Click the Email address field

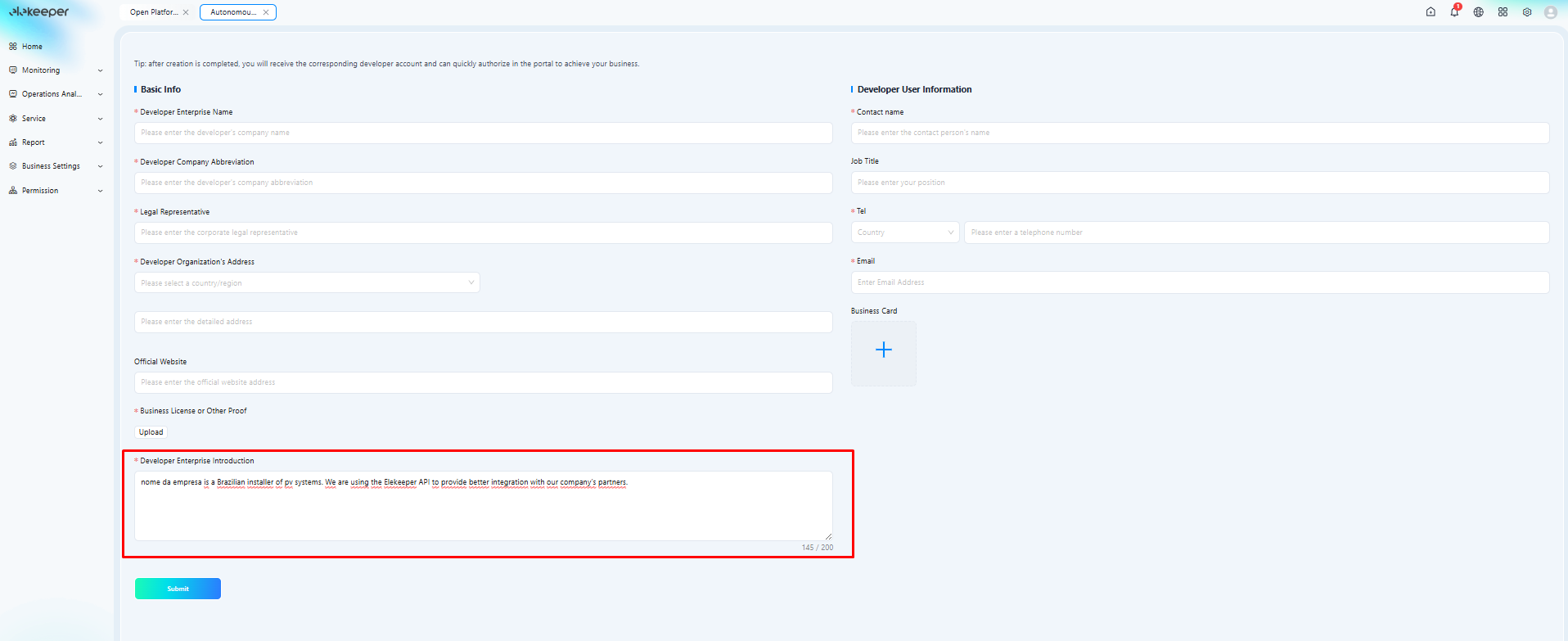[1200, 282]
